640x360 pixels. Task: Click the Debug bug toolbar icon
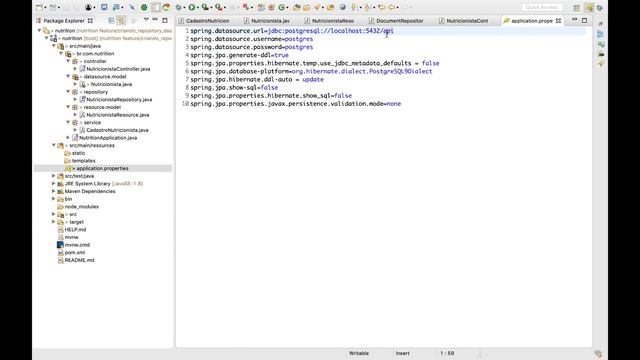coord(178,7)
